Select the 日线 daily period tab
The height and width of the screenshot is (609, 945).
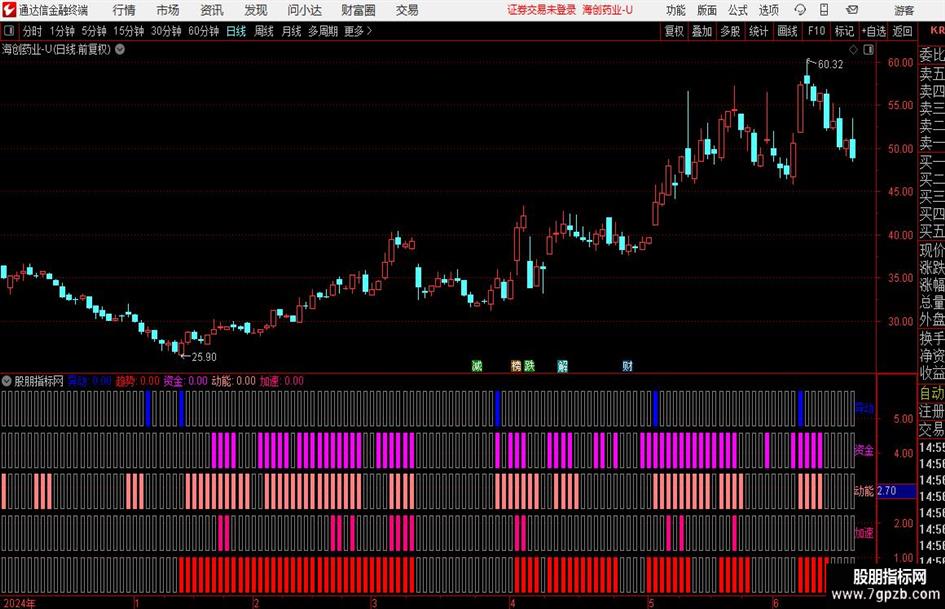tap(236, 31)
